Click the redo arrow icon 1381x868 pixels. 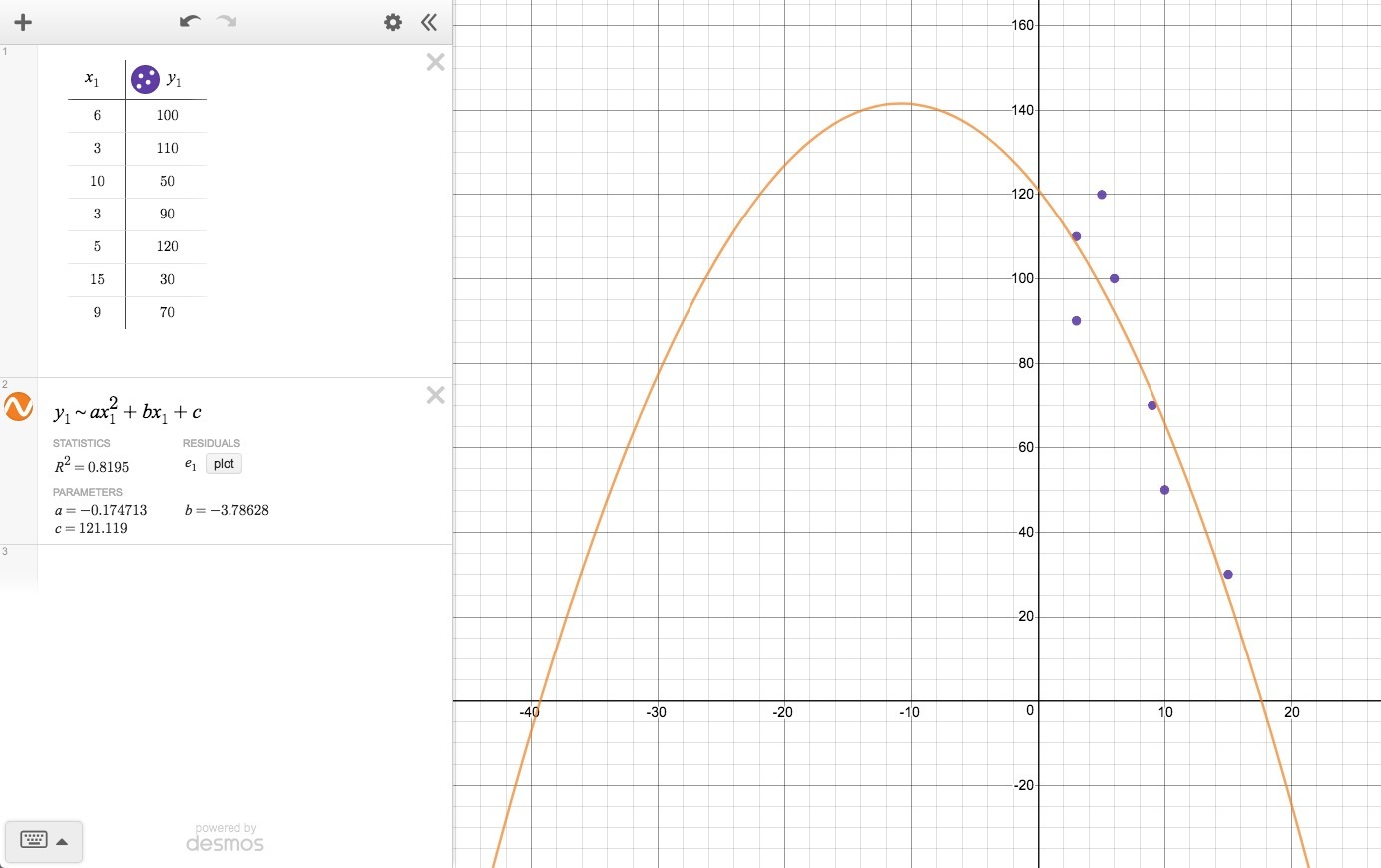point(227,21)
